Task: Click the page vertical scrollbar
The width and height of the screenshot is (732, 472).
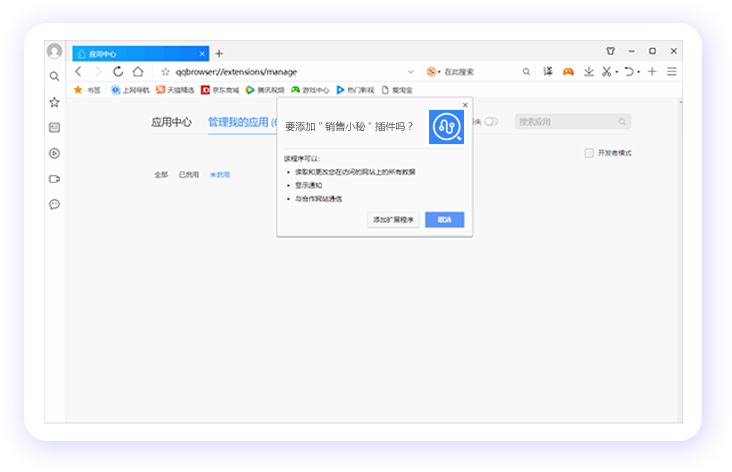Action: [680, 260]
